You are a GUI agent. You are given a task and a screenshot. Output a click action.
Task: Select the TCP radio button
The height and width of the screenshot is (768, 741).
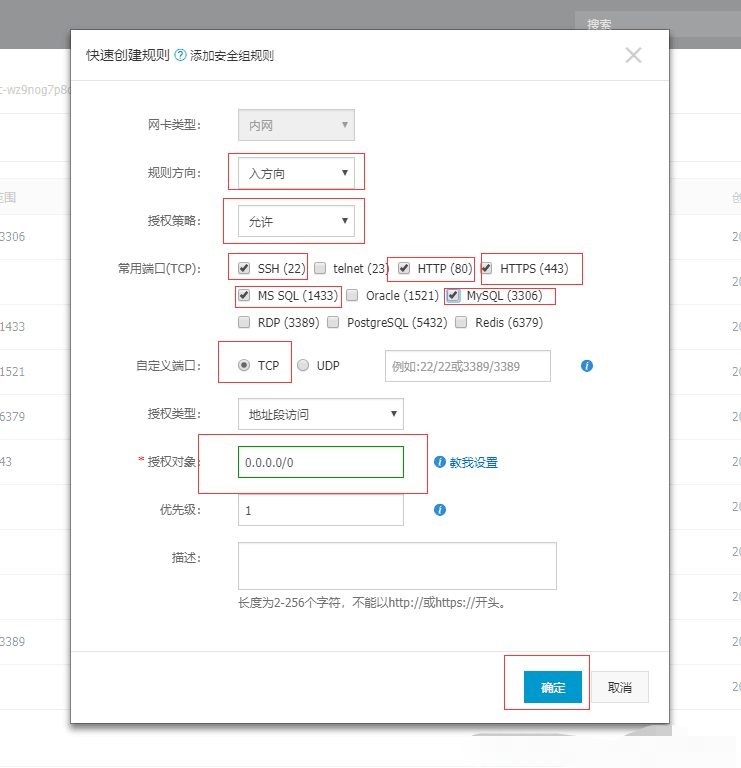tap(244, 366)
